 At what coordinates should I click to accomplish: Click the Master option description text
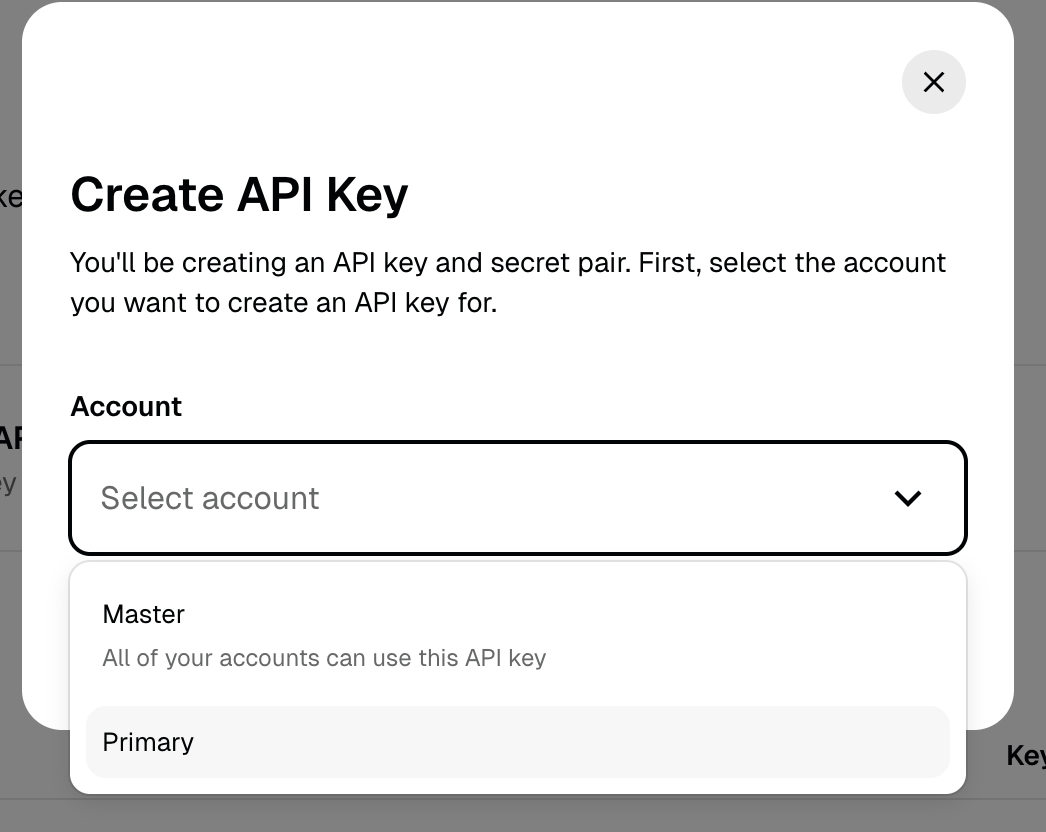pos(324,658)
